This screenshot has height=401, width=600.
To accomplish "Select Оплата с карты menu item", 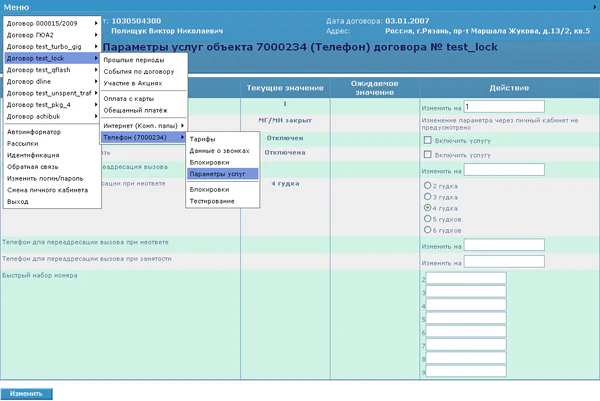I will 131,97.
